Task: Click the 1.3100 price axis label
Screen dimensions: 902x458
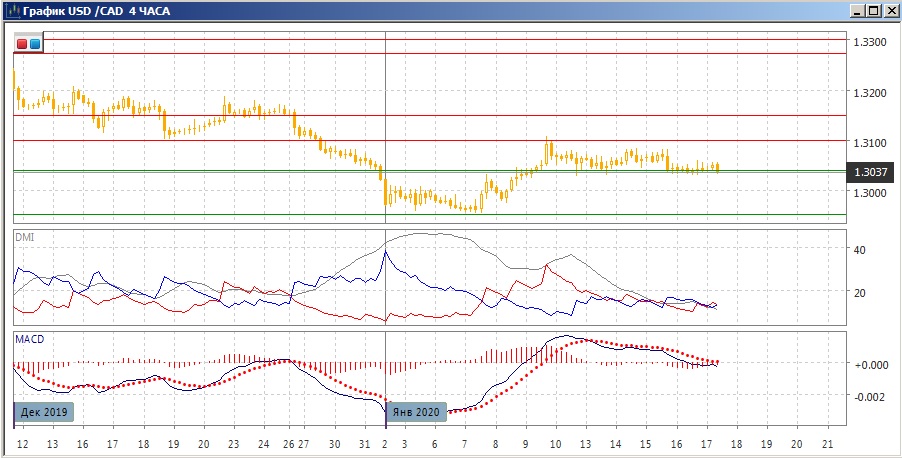Action: 869,142
